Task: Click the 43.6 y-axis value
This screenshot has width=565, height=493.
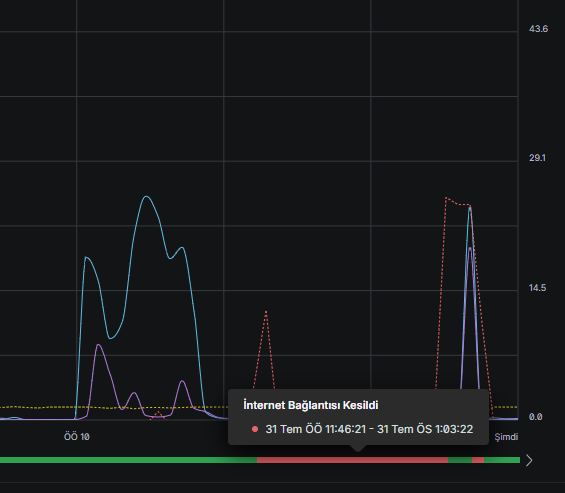Action: click(538, 29)
